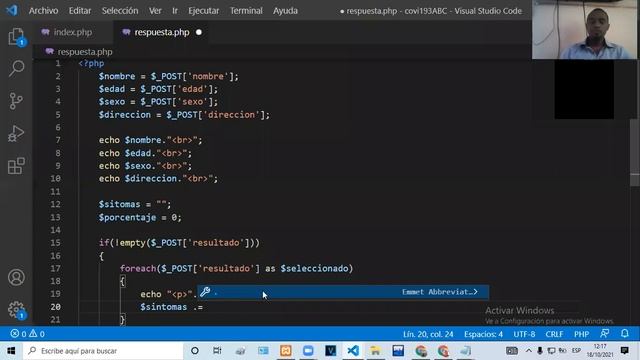640x360 pixels.
Task: Open the Ir menu
Action: point(175,11)
